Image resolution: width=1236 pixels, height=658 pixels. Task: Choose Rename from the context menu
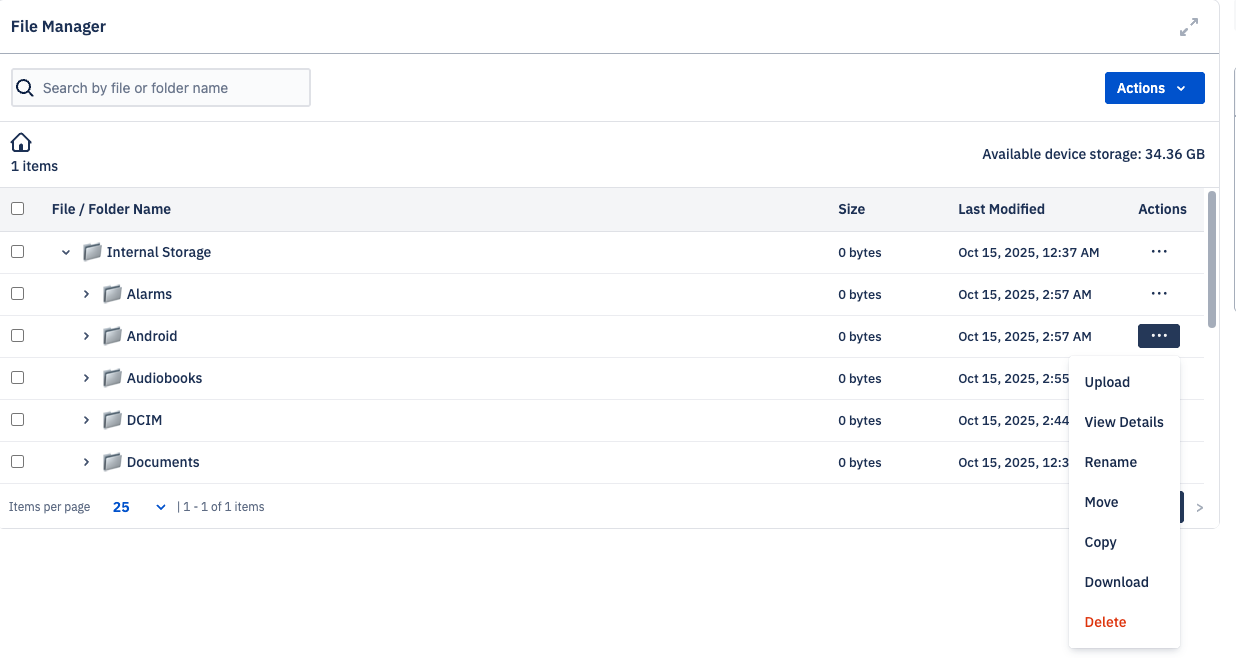pyautogui.click(x=1110, y=462)
